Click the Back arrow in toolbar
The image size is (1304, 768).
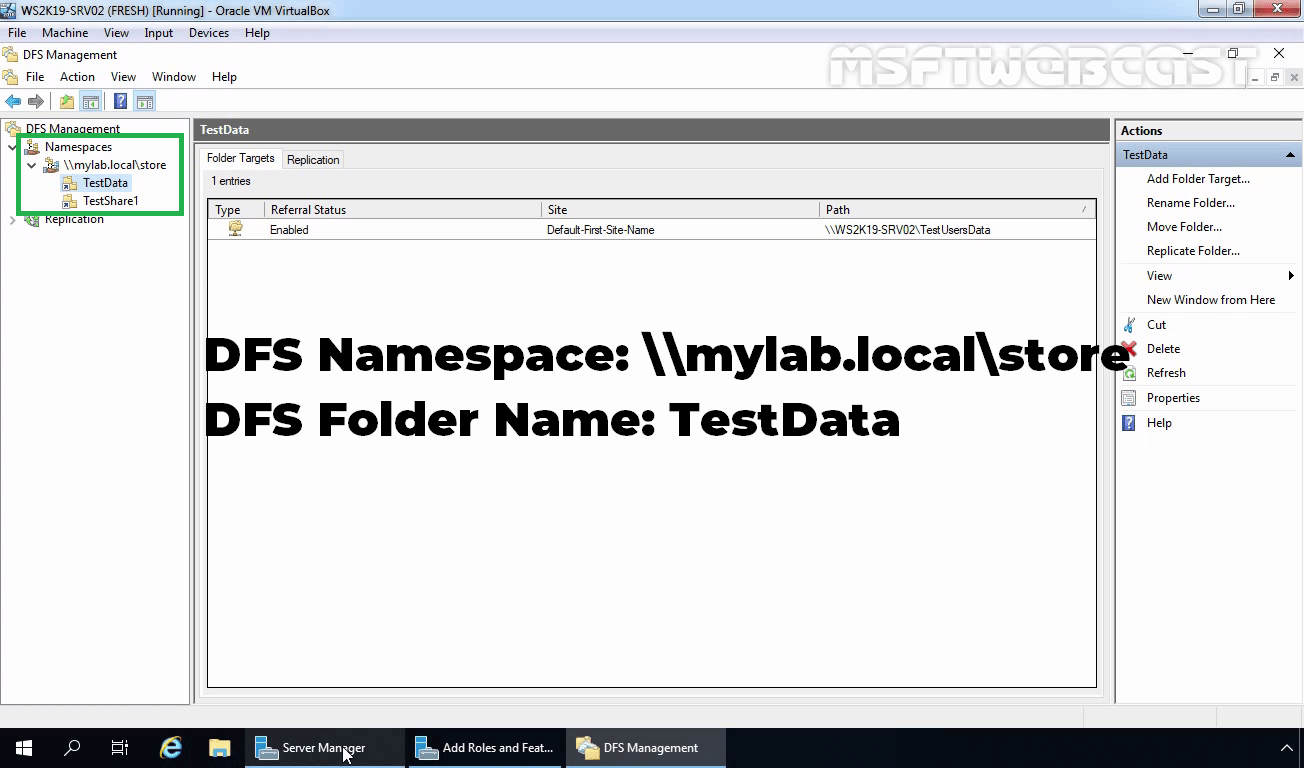(13, 101)
